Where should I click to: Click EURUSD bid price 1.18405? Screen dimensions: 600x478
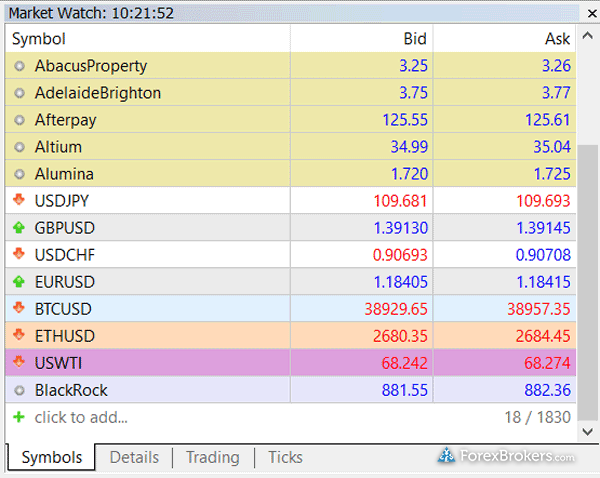click(x=401, y=282)
